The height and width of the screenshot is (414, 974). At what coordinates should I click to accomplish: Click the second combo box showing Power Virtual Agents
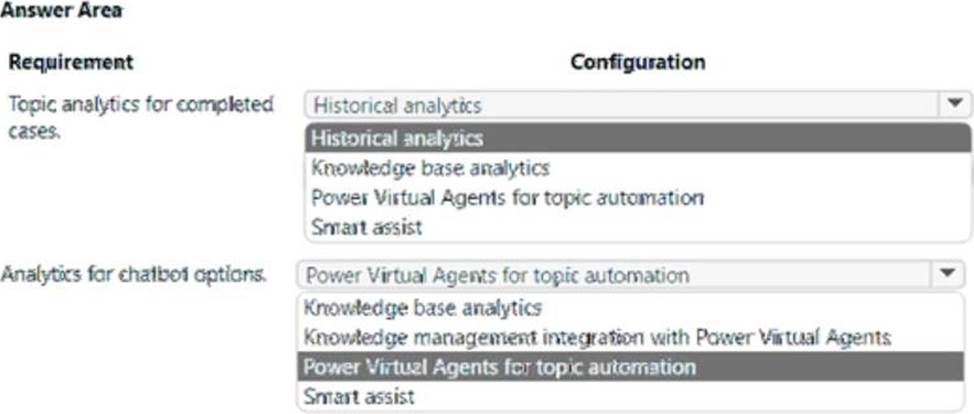click(x=630, y=274)
